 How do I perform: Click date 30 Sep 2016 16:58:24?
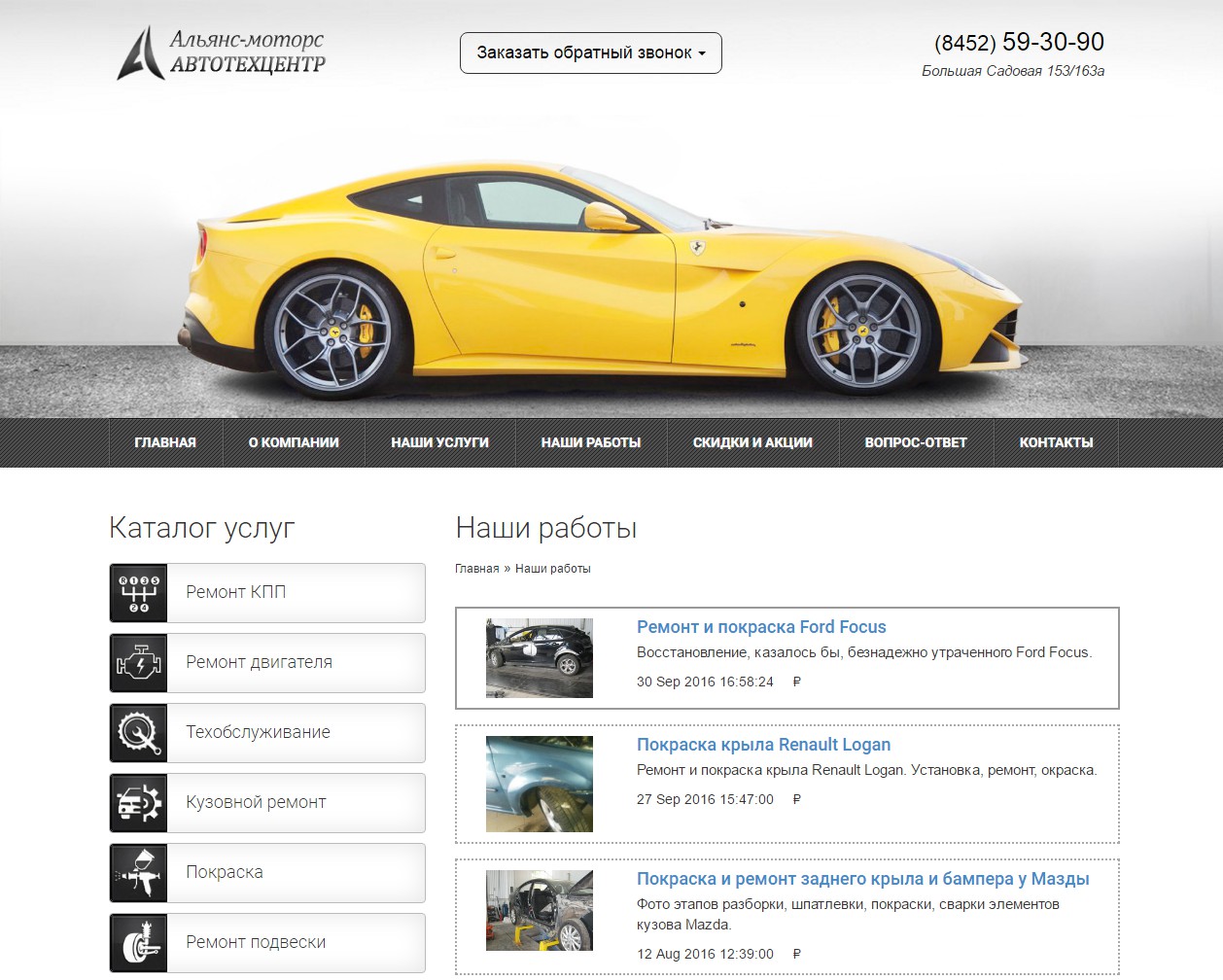coord(705,682)
